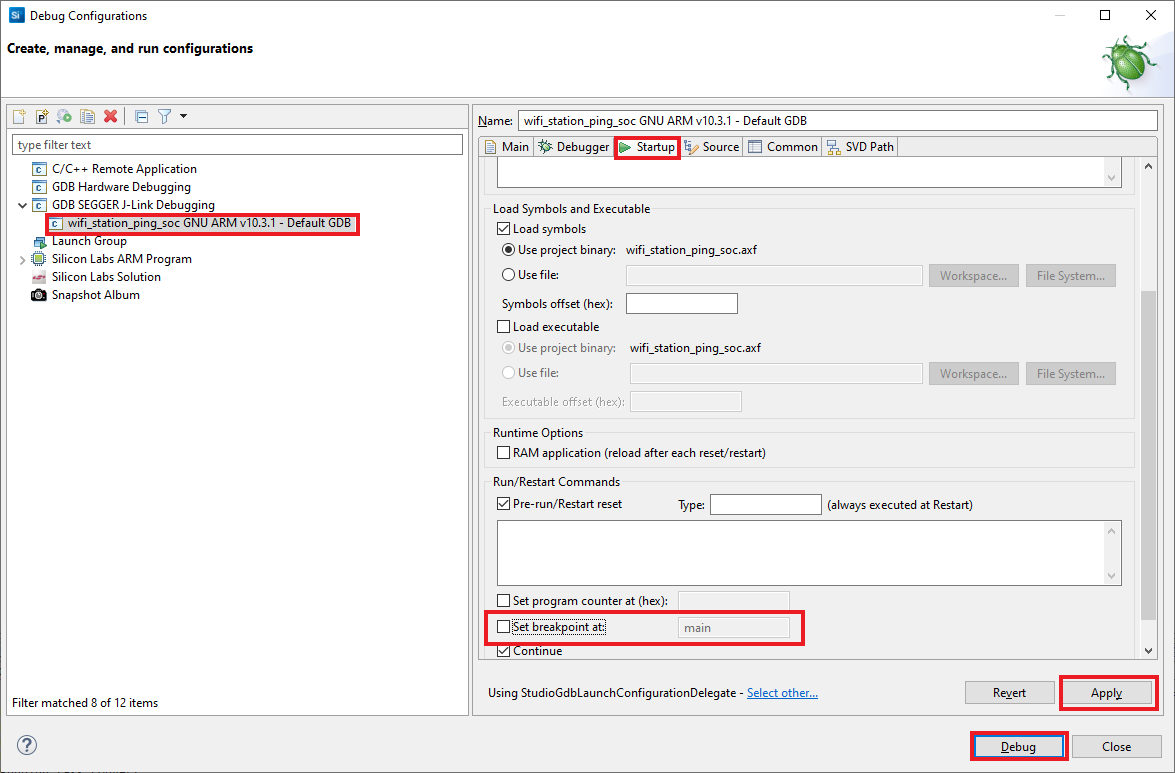Image resolution: width=1175 pixels, height=773 pixels.
Task: Collapse all items in the configurations tree
Action: (141, 116)
